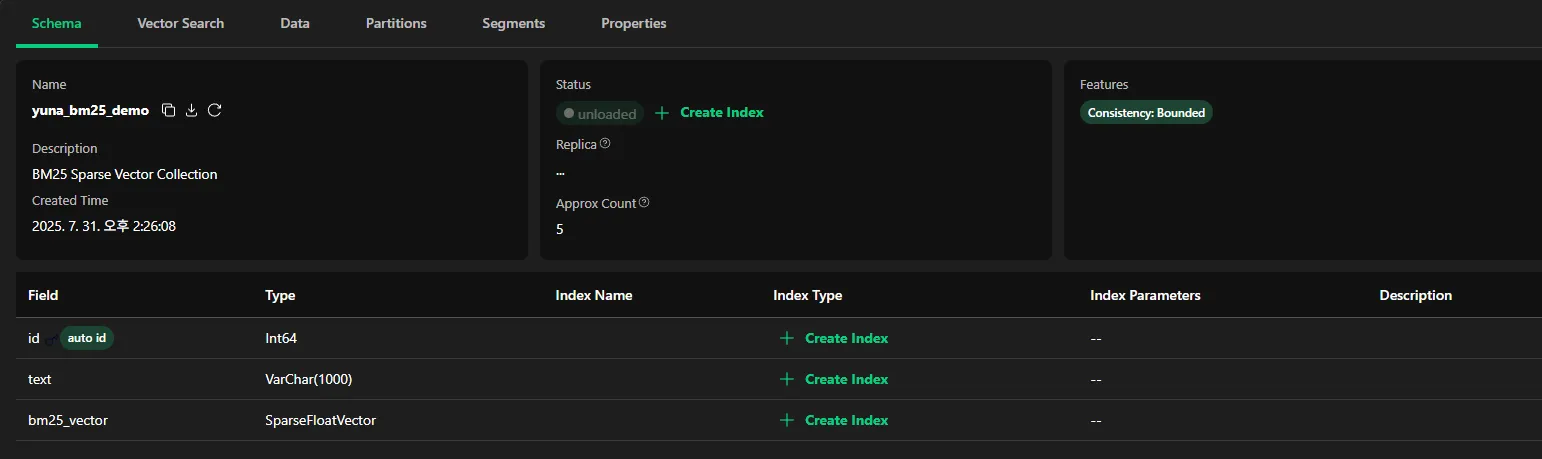The image size is (1542, 459).
Task: Click the unloaded status badge
Action: click(x=600, y=114)
